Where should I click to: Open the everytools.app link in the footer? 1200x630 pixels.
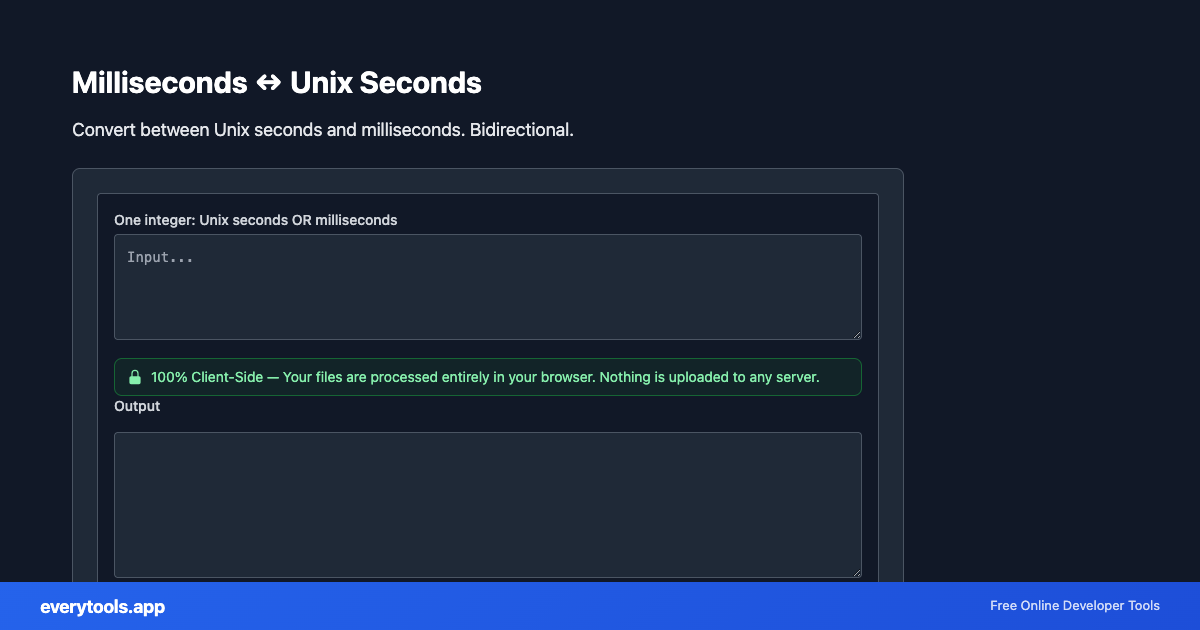101,606
